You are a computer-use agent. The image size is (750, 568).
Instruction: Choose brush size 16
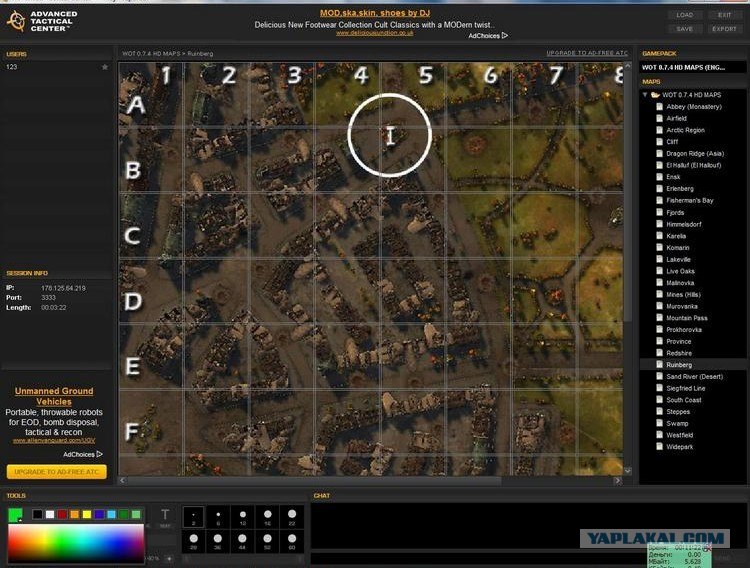pyautogui.click(x=267, y=517)
